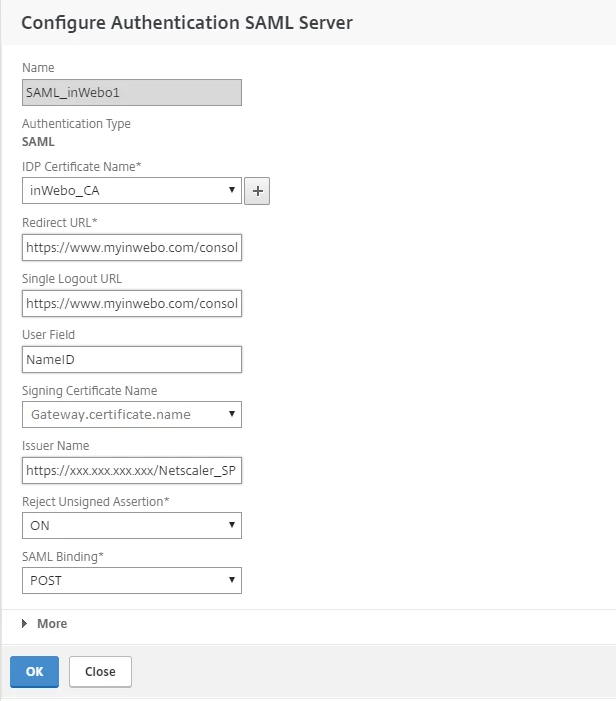
Task: Add a new IDP certificate with plus button
Action: pos(257,191)
